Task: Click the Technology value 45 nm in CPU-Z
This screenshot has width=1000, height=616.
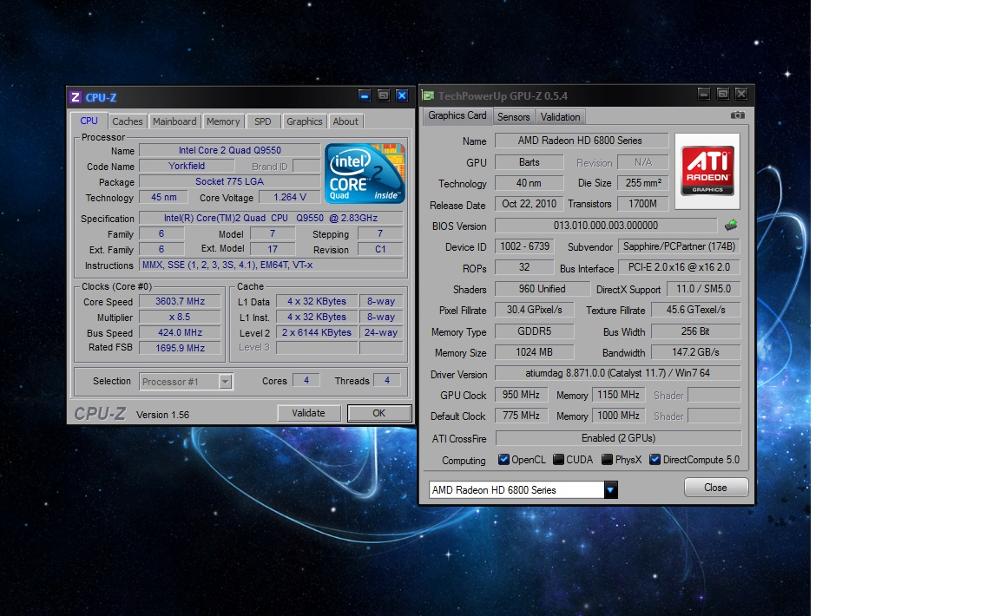Action: [x=163, y=198]
